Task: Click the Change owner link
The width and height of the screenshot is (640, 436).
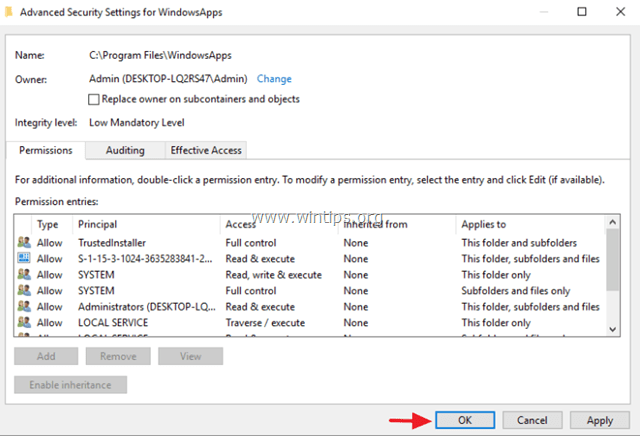Action: point(274,79)
